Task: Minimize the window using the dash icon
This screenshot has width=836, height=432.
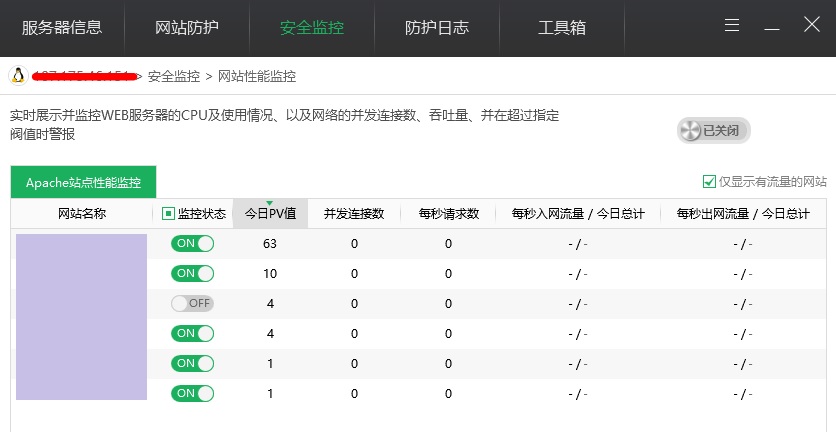Action: point(772,27)
